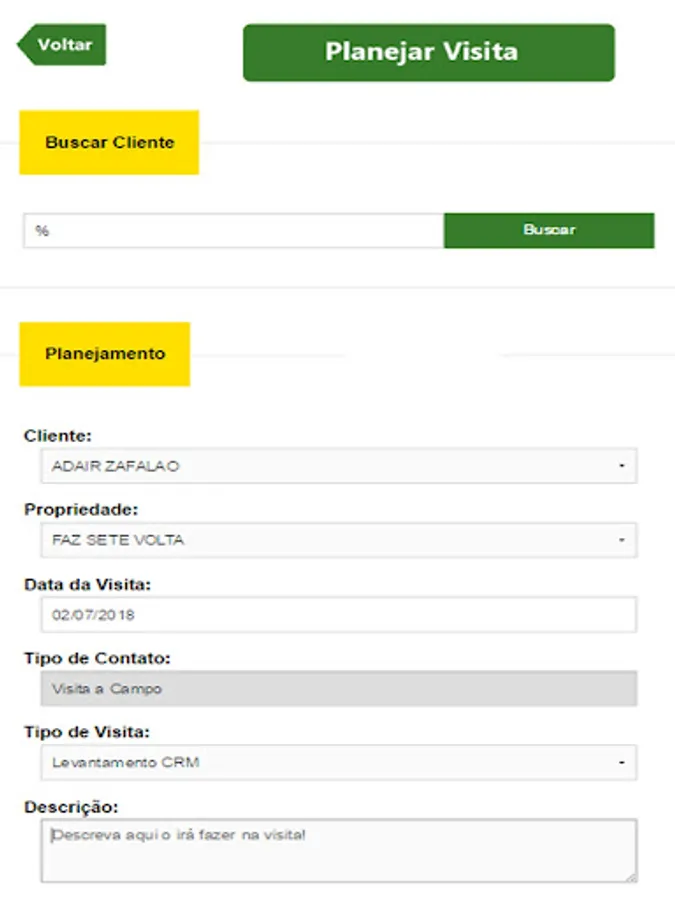
Task: Expand Cliente list via its small arrow
Action: tap(622, 465)
